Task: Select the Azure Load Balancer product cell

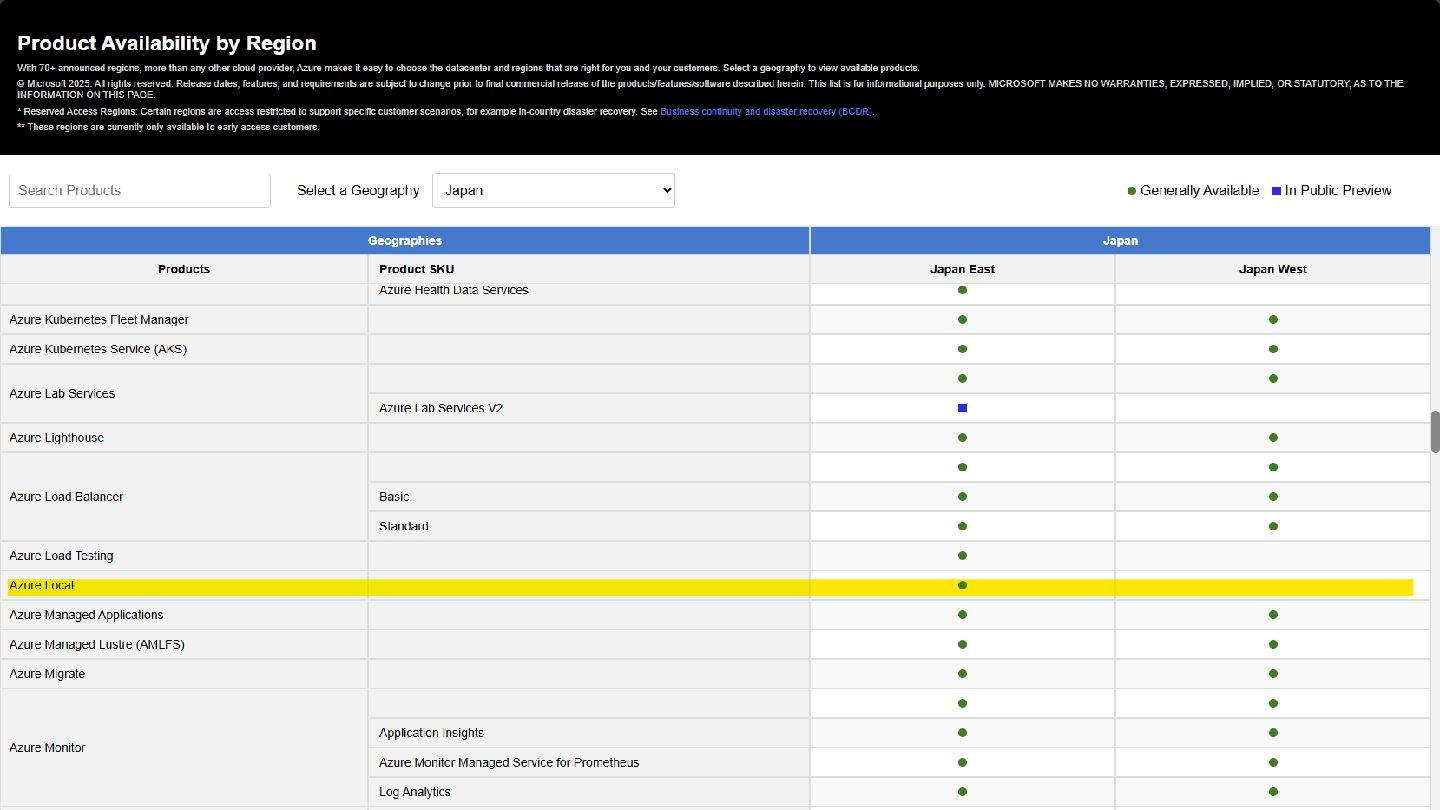Action: tap(184, 497)
